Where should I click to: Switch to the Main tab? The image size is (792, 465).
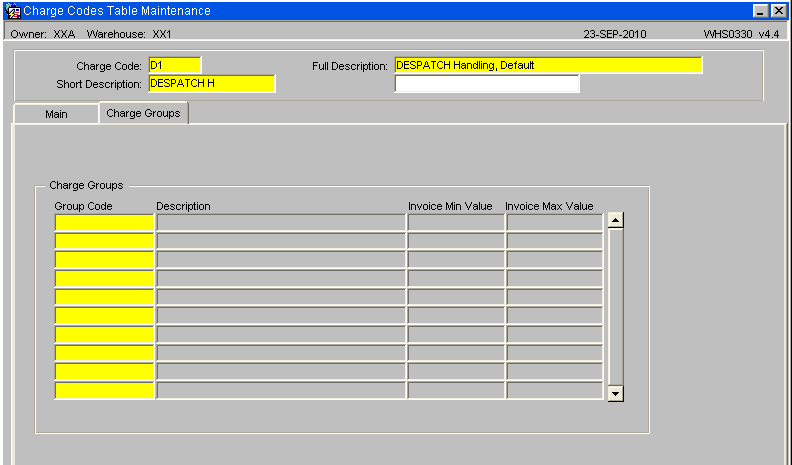pyautogui.click(x=56, y=114)
